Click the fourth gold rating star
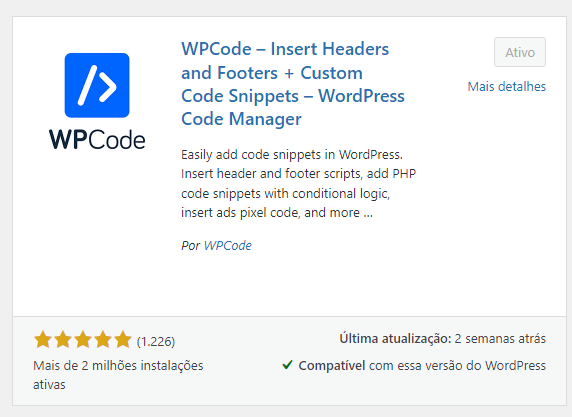 pyautogui.click(x=103, y=340)
